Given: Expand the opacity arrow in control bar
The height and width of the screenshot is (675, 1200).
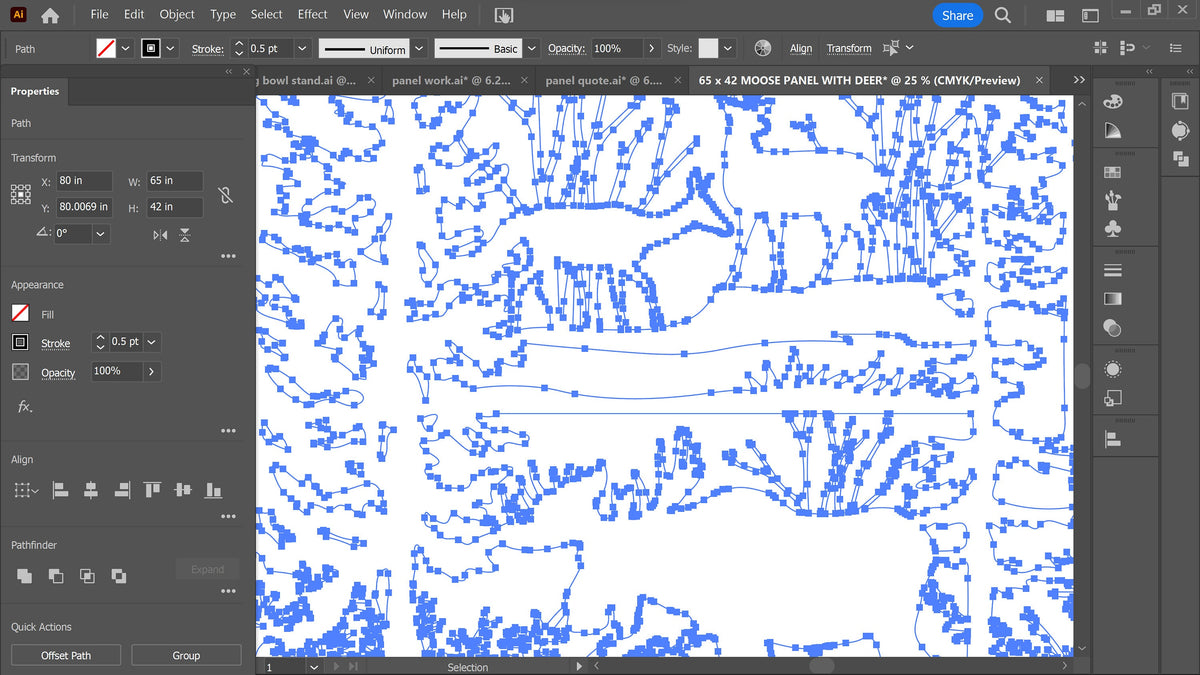Looking at the screenshot, I should click(x=652, y=48).
